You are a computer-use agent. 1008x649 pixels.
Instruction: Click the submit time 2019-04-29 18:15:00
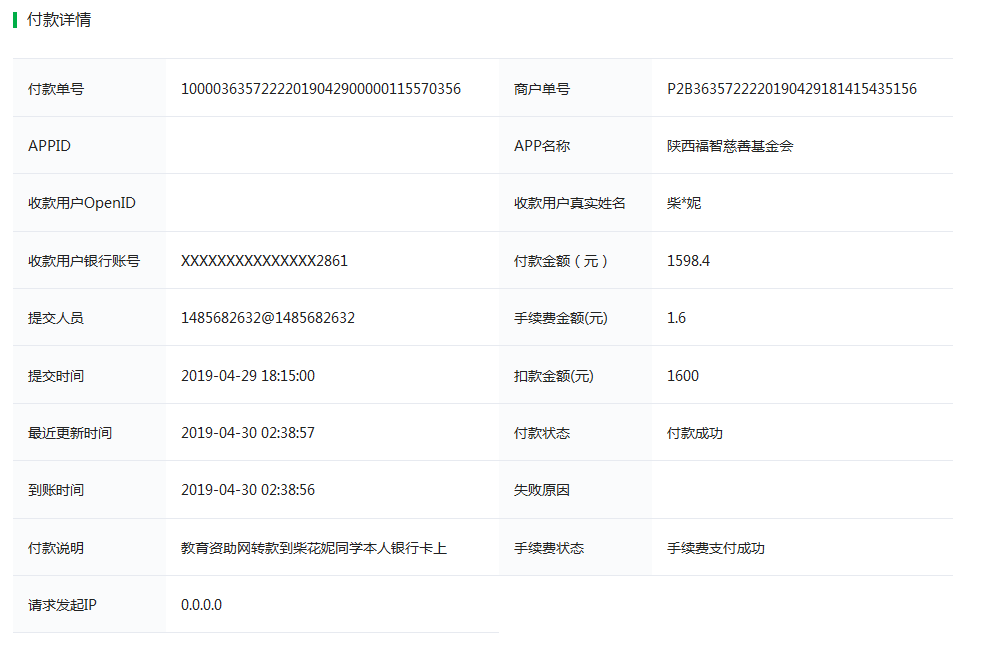pyautogui.click(x=248, y=375)
